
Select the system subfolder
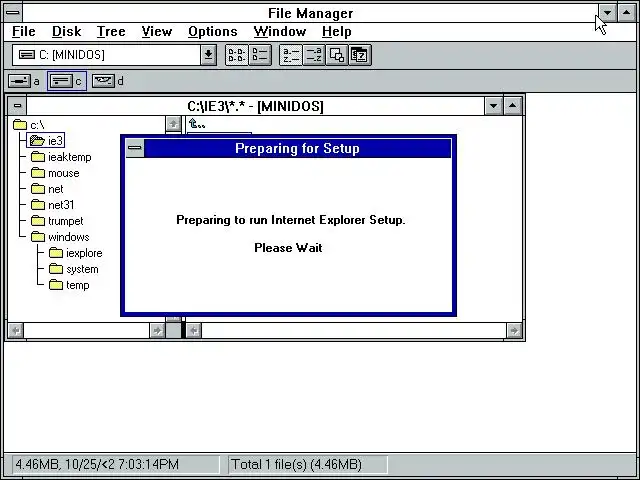coord(73,269)
